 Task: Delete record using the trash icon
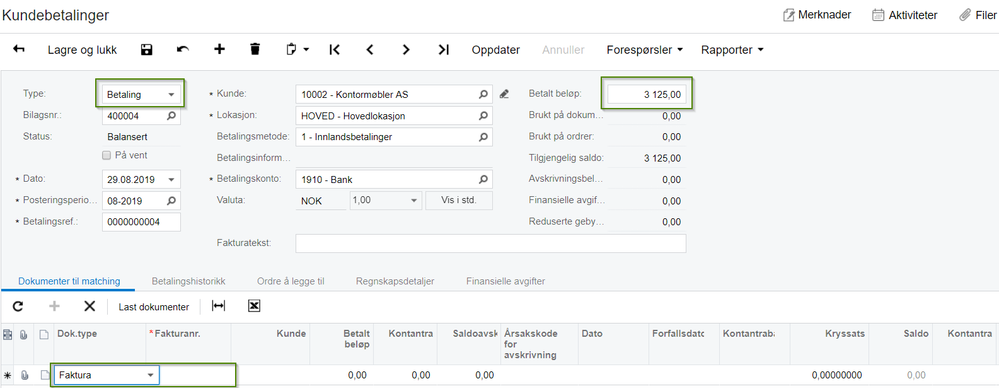[x=255, y=49]
